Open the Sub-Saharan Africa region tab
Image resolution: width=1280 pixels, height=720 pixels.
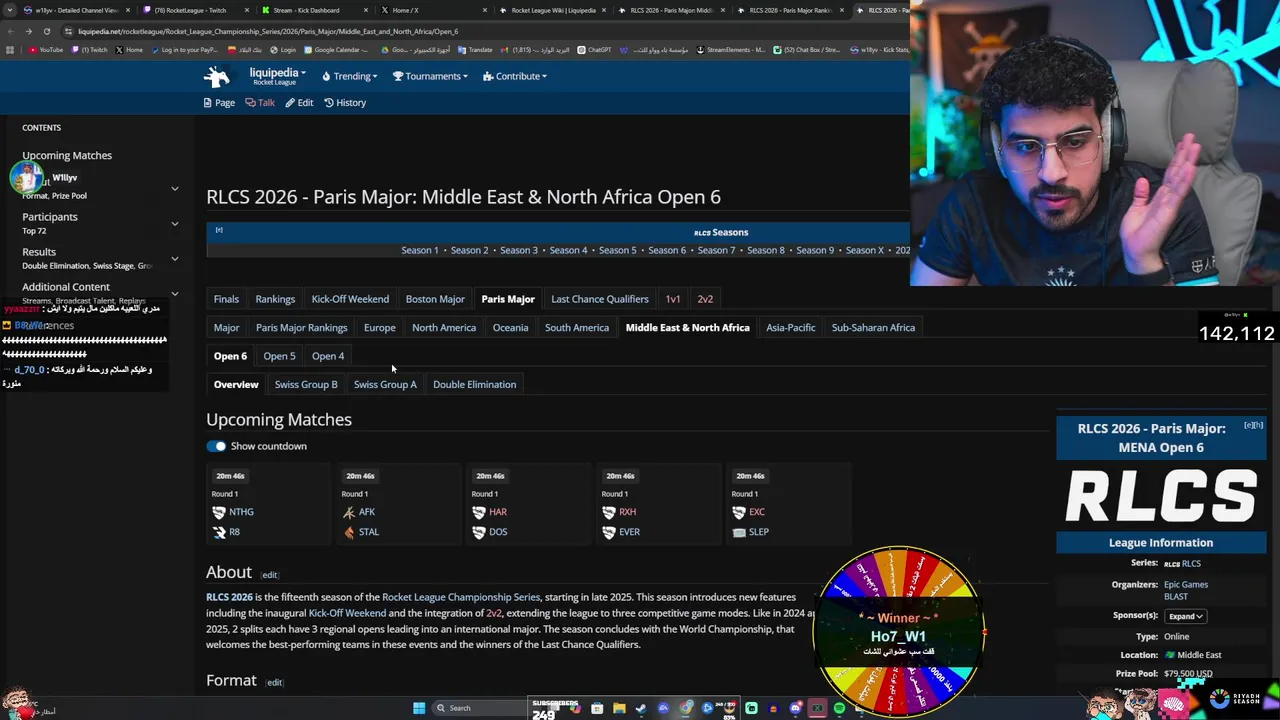[x=873, y=328]
